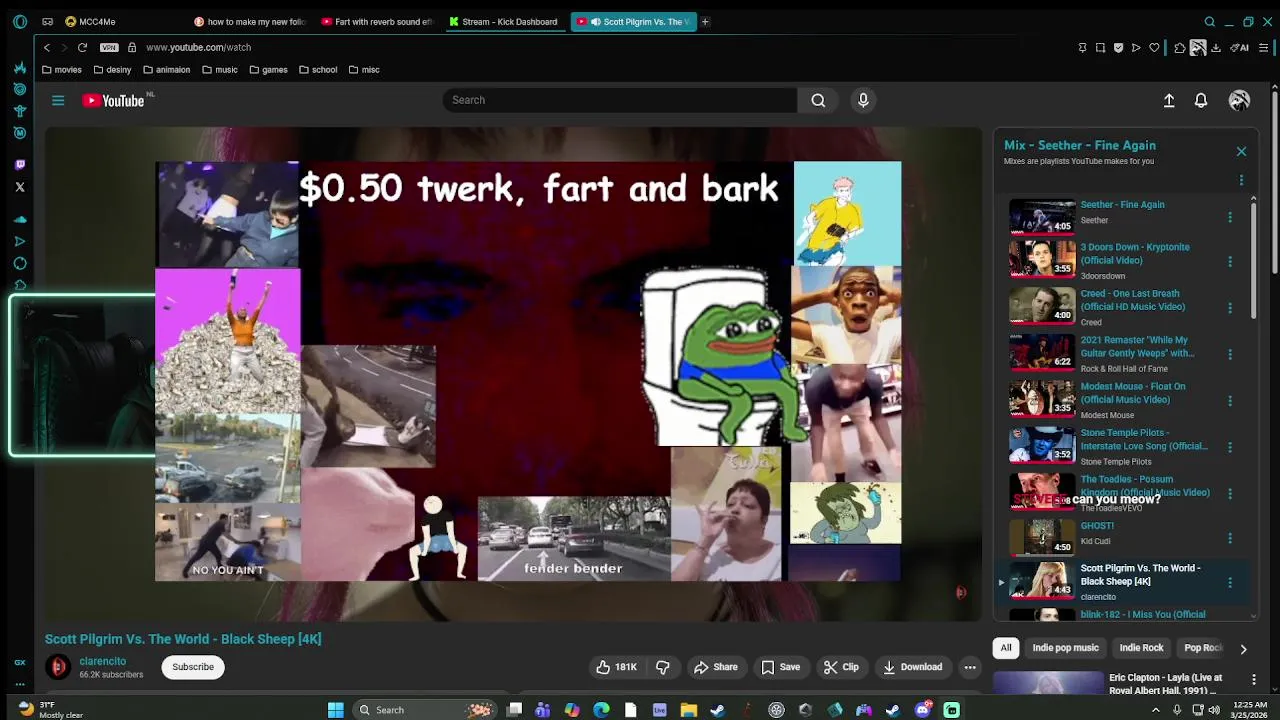
Task: Open more actions ellipsis under video
Action: [970, 667]
